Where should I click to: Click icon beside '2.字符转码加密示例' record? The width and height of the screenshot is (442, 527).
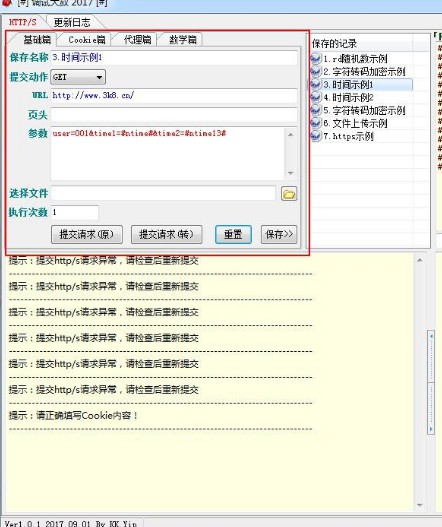point(316,71)
